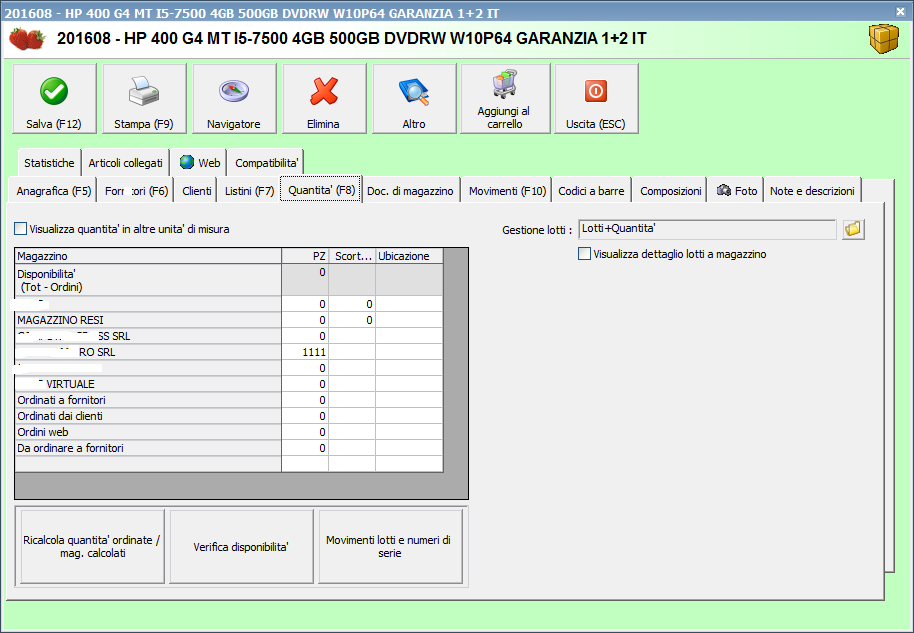Click the Ubicazione column header
The image size is (914, 633).
pyautogui.click(x=409, y=256)
